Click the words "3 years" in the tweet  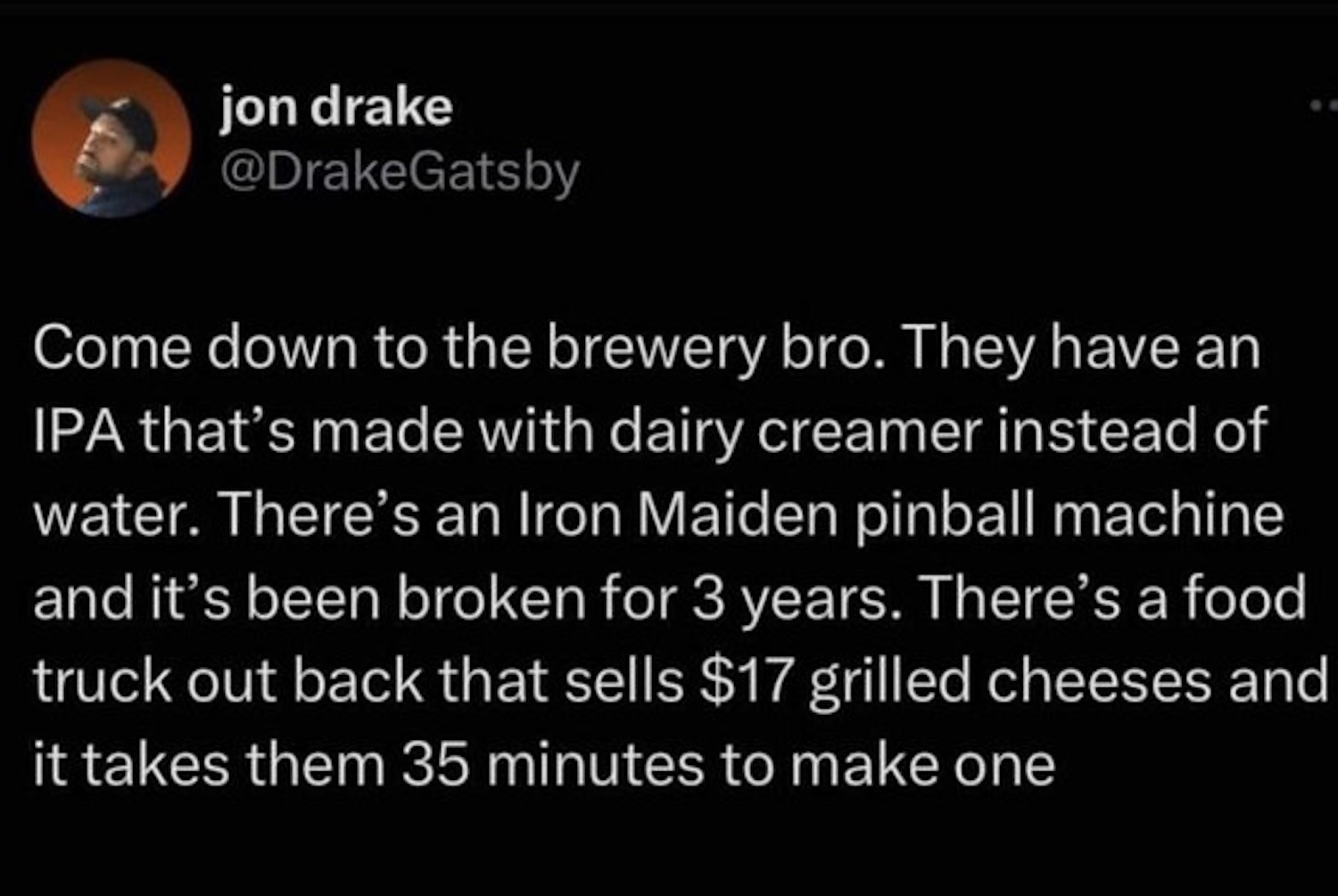789,598
